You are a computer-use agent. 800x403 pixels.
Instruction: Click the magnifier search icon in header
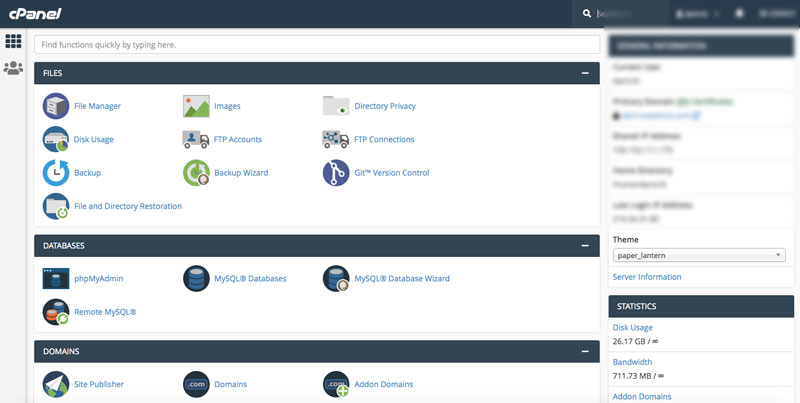pyautogui.click(x=587, y=14)
